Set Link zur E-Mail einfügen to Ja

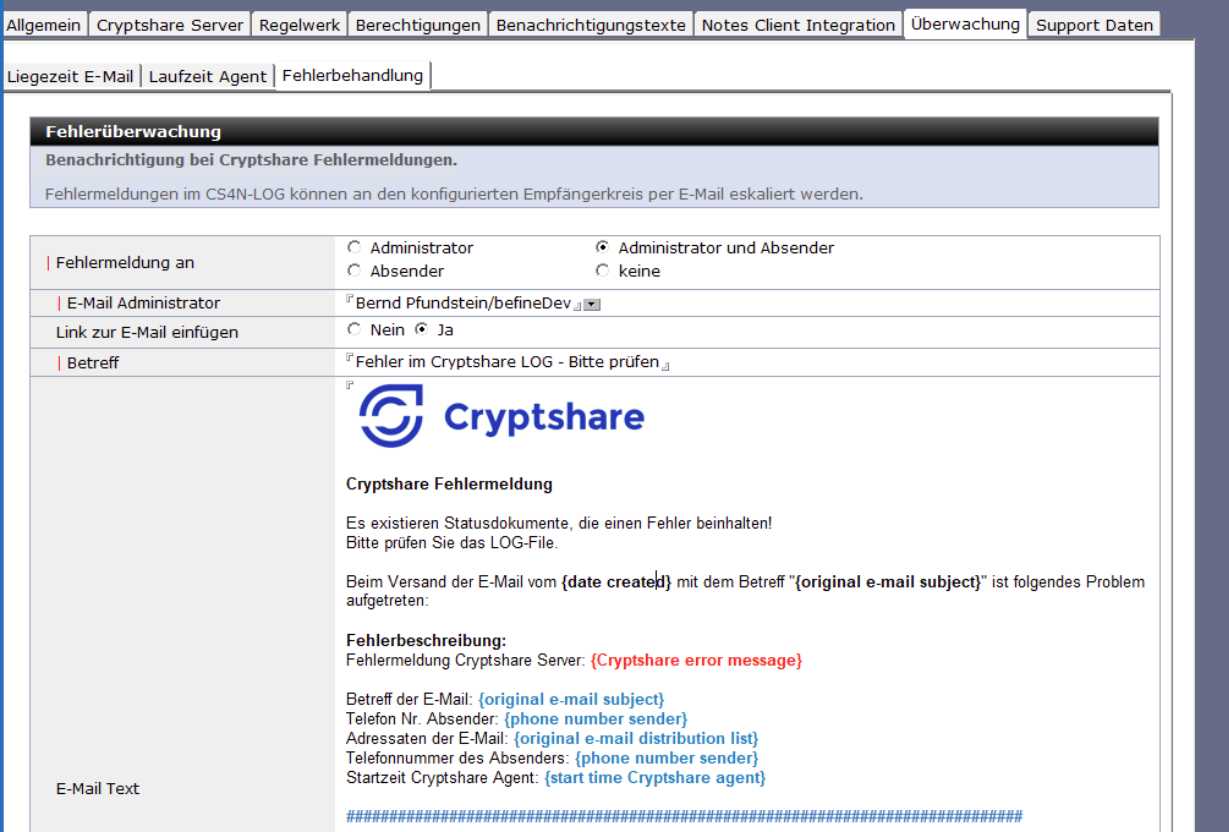click(421, 330)
